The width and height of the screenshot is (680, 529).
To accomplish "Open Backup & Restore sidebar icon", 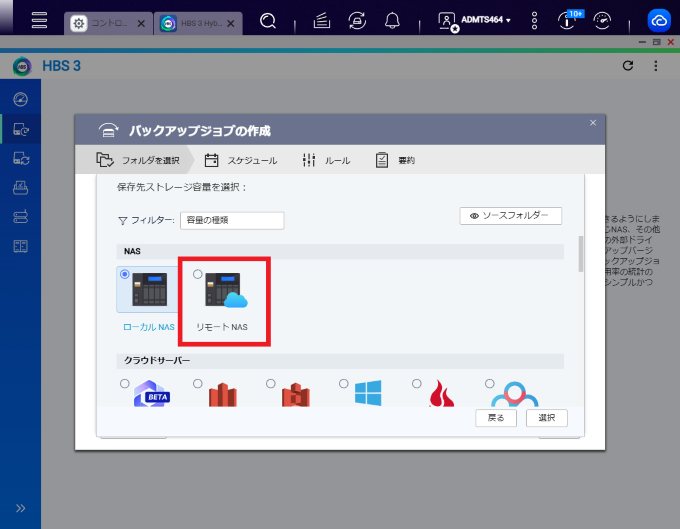I will pos(20,129).
